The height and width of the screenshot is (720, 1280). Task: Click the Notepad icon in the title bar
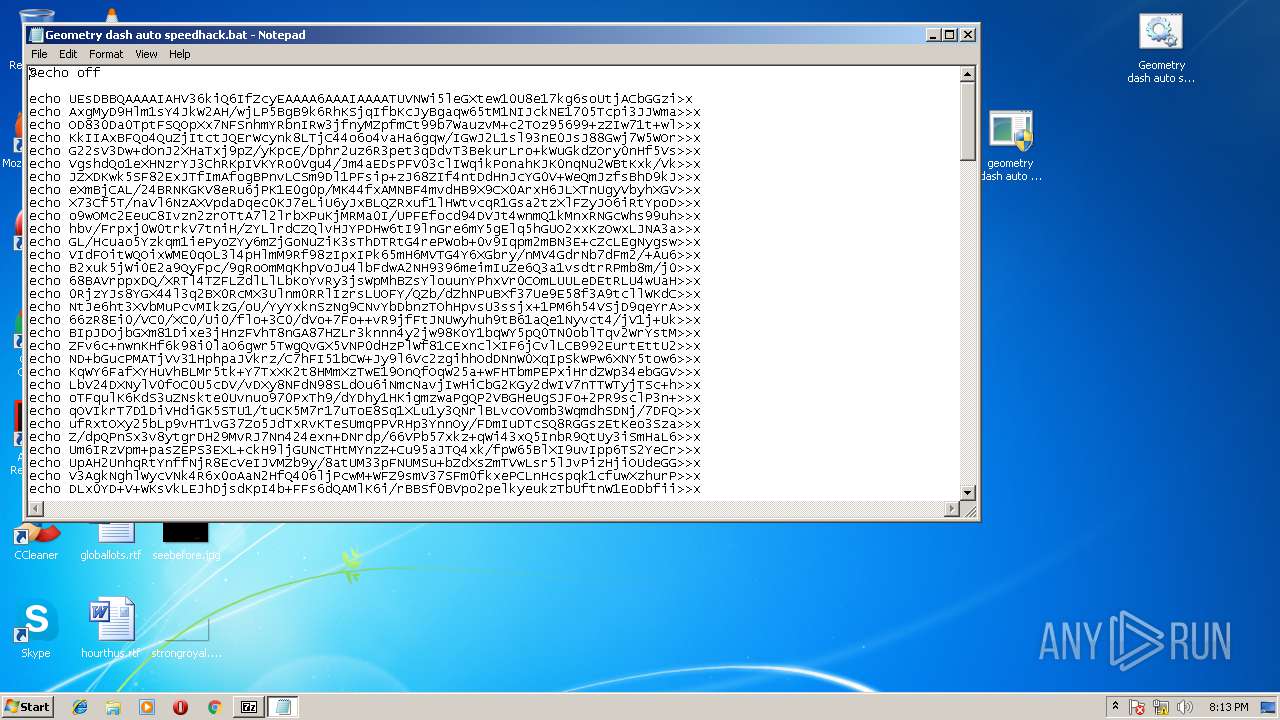coord(36,35)
